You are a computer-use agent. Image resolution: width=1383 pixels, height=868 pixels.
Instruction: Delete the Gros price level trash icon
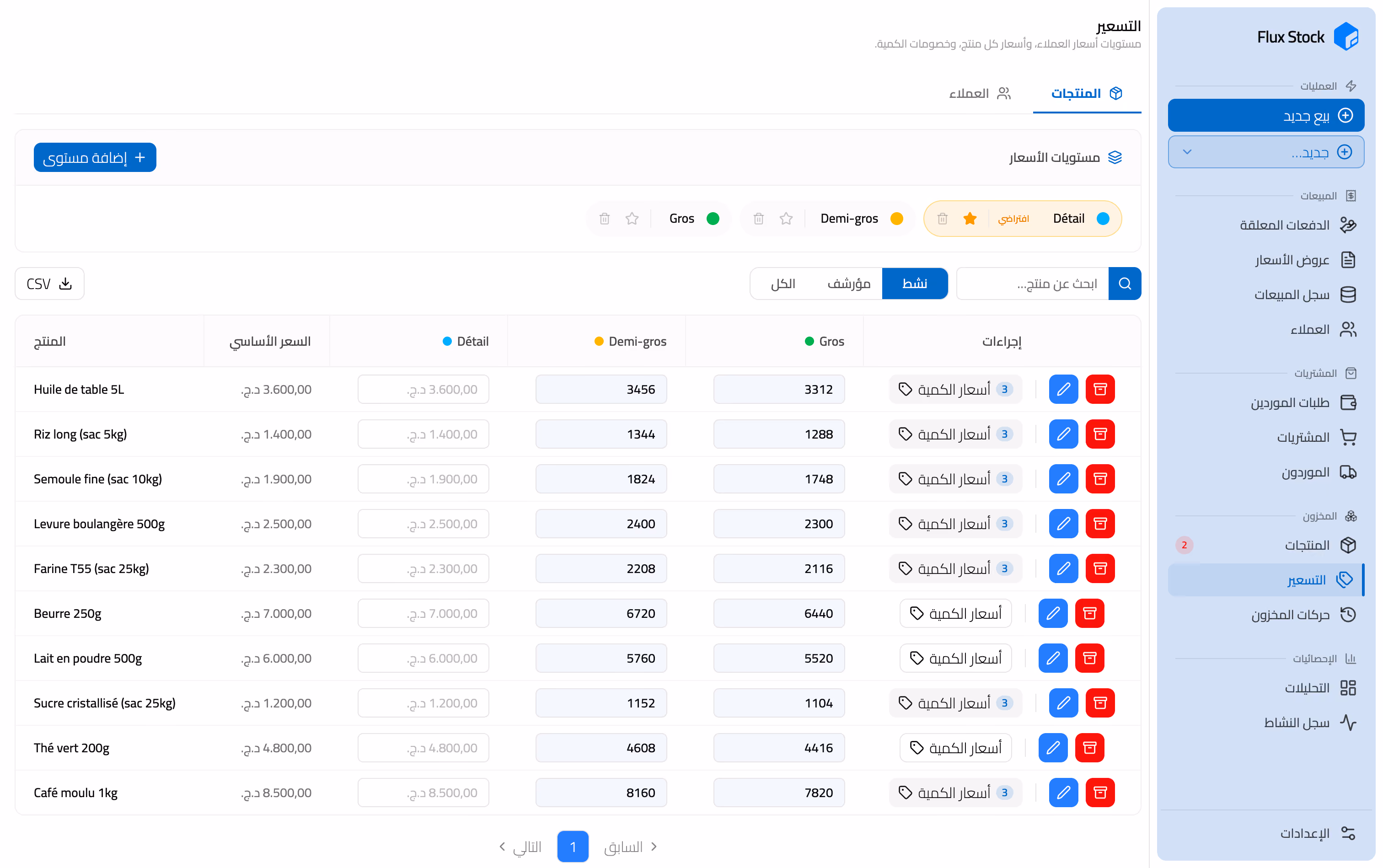605,219
